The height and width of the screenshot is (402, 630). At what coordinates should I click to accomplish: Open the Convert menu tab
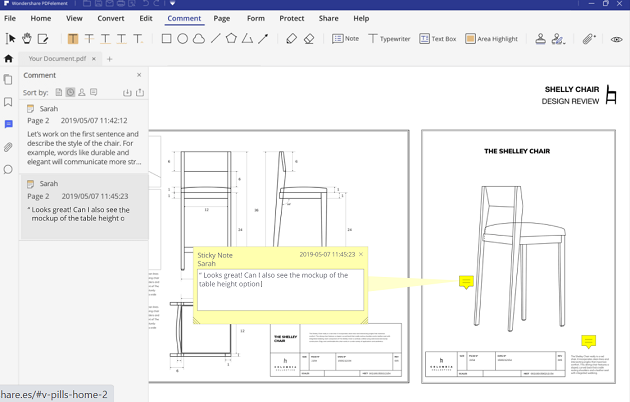111,18
